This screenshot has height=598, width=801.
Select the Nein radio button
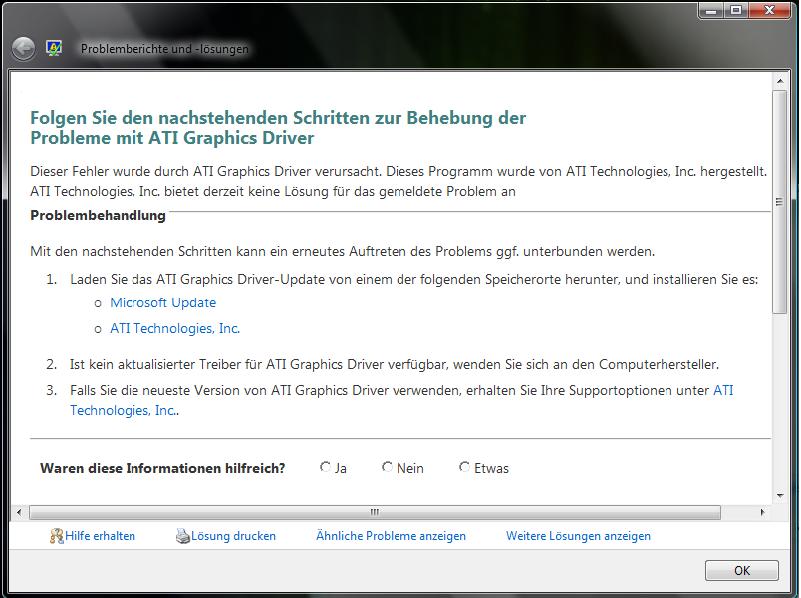click(x=387, y=467)
